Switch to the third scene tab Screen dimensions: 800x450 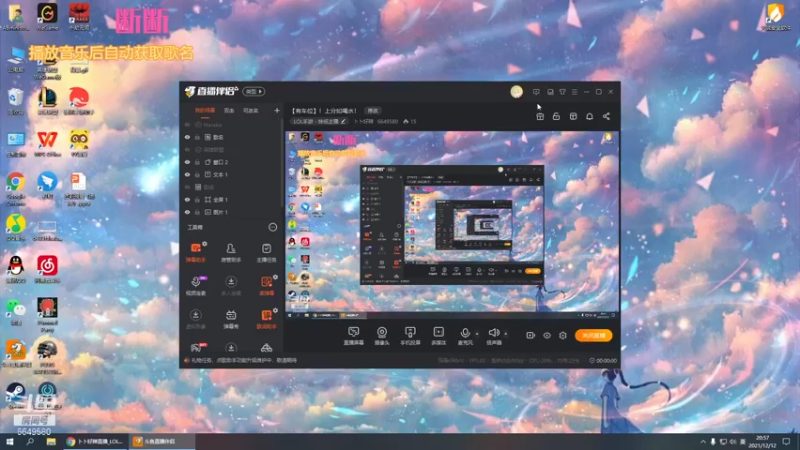tap(251, 110)
